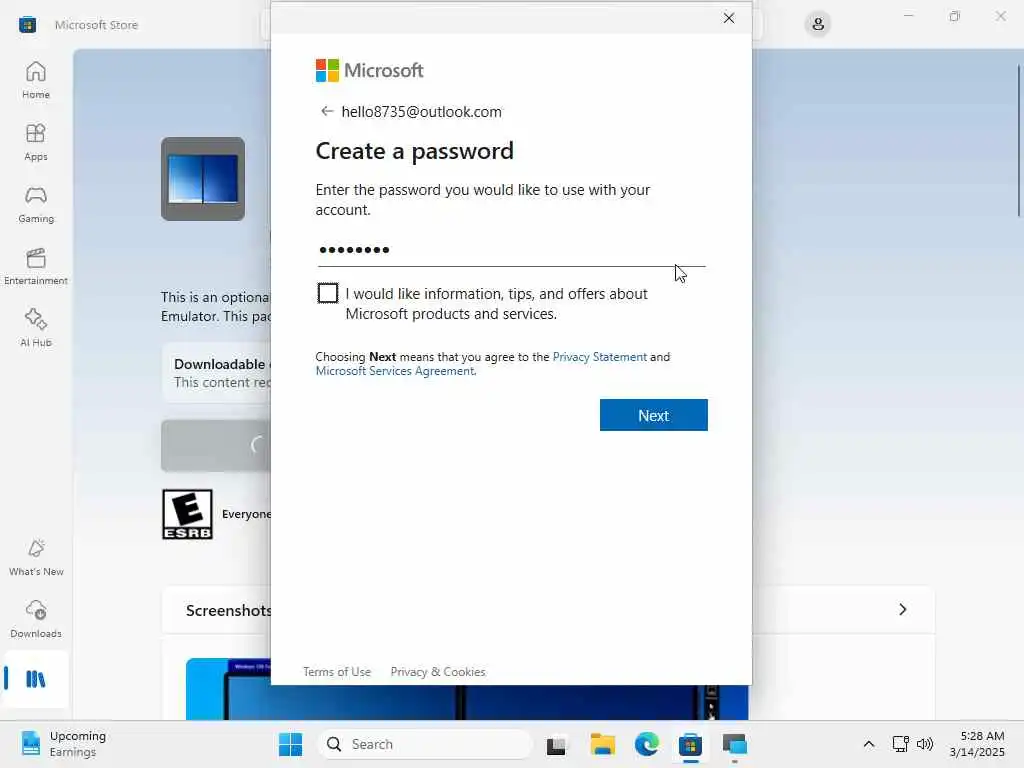Open Terms of Use link
This screenshot has width=1024, height=768.
point(337,672)
